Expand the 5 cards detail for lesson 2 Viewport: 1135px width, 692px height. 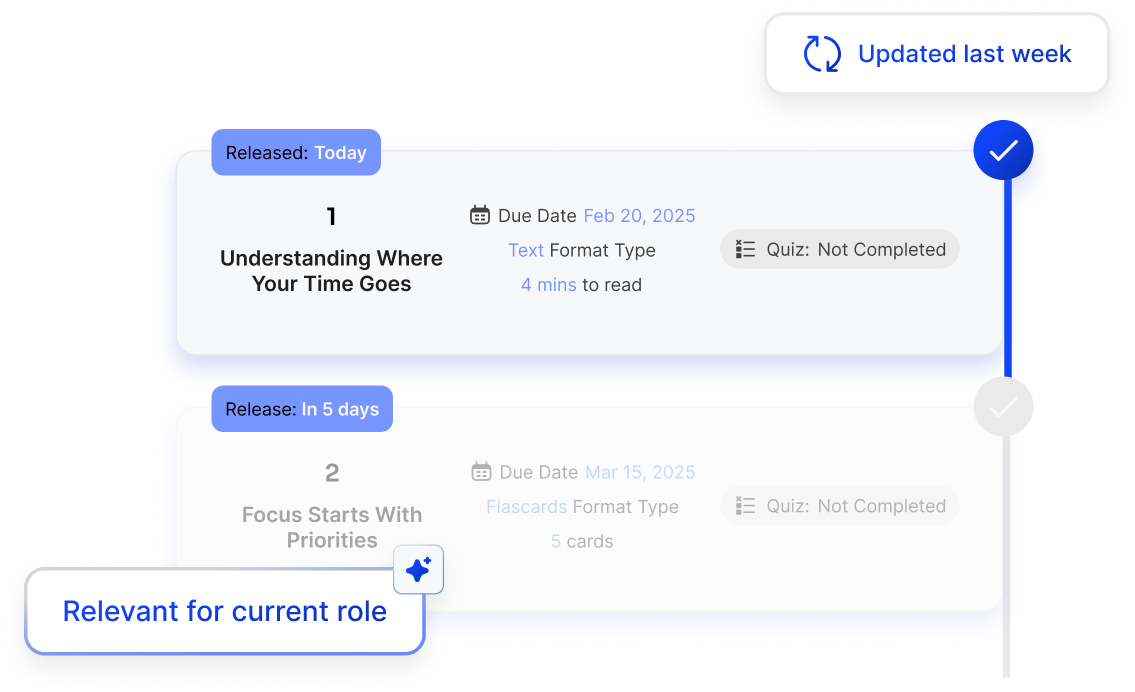[x=582, y=541]
